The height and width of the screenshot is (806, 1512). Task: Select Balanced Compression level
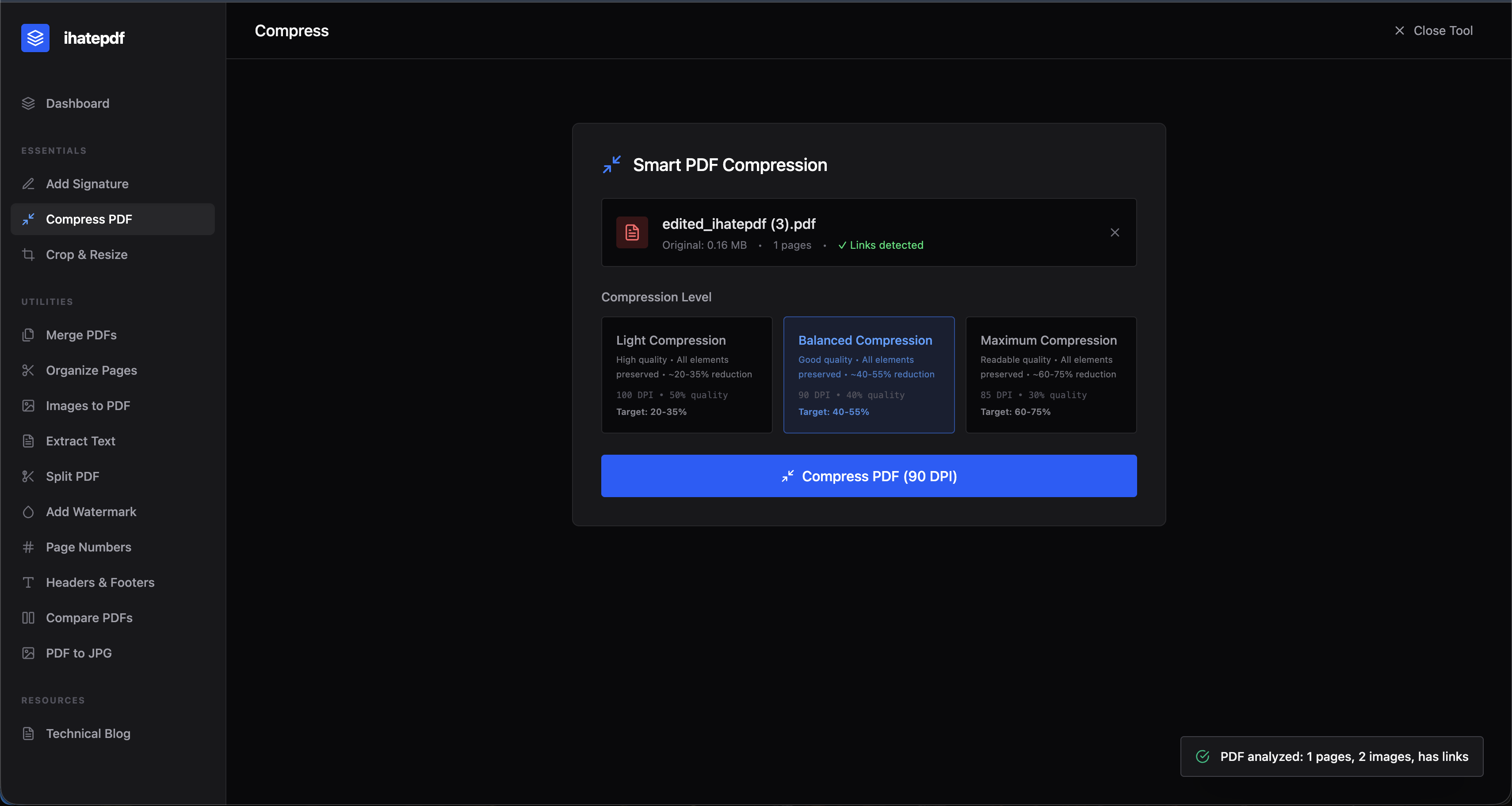pyautogui.click(x=868, y=375)
